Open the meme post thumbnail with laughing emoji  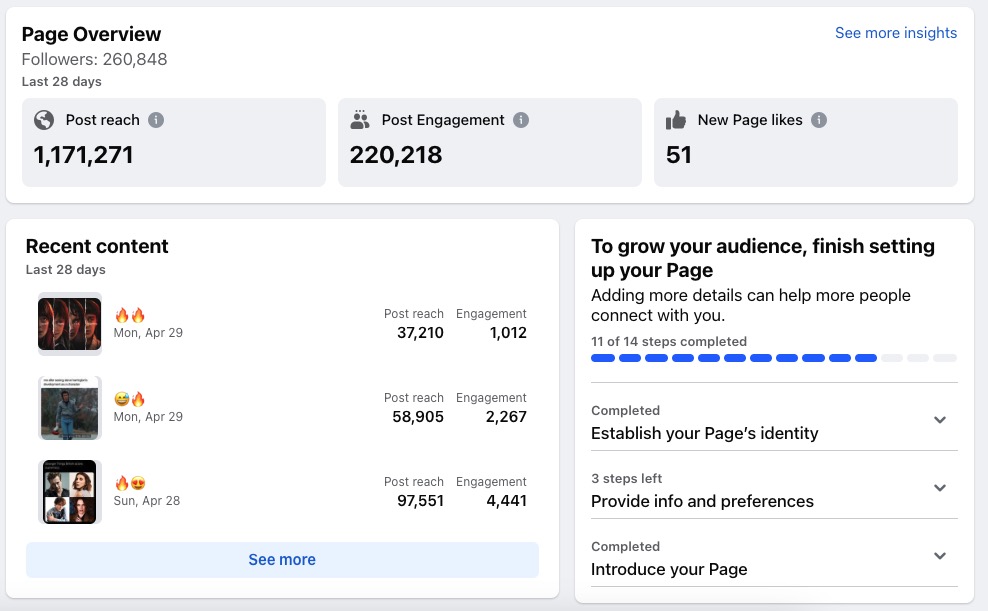[x=70, y=408]
